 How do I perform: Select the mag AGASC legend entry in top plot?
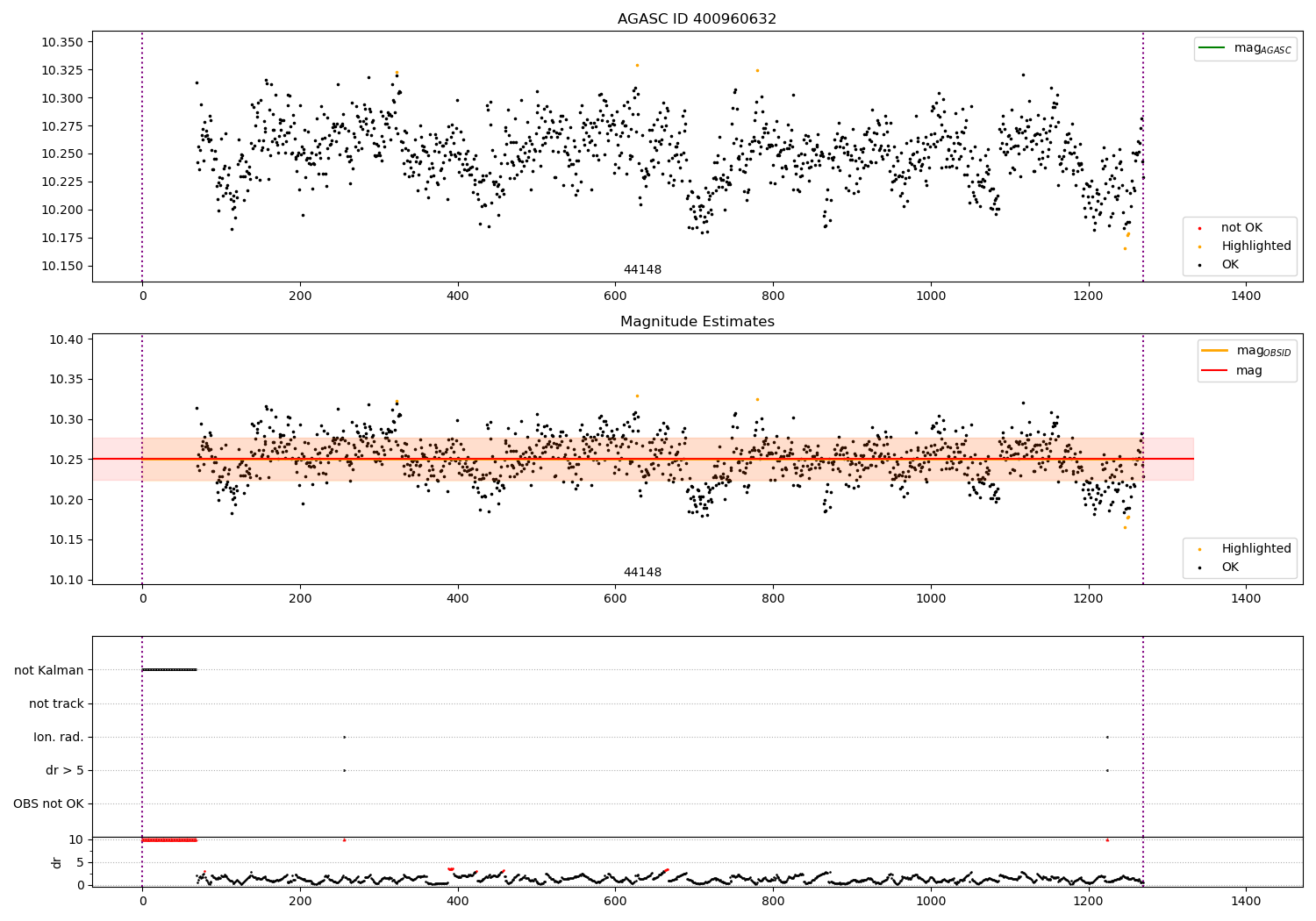[1245, 48]
